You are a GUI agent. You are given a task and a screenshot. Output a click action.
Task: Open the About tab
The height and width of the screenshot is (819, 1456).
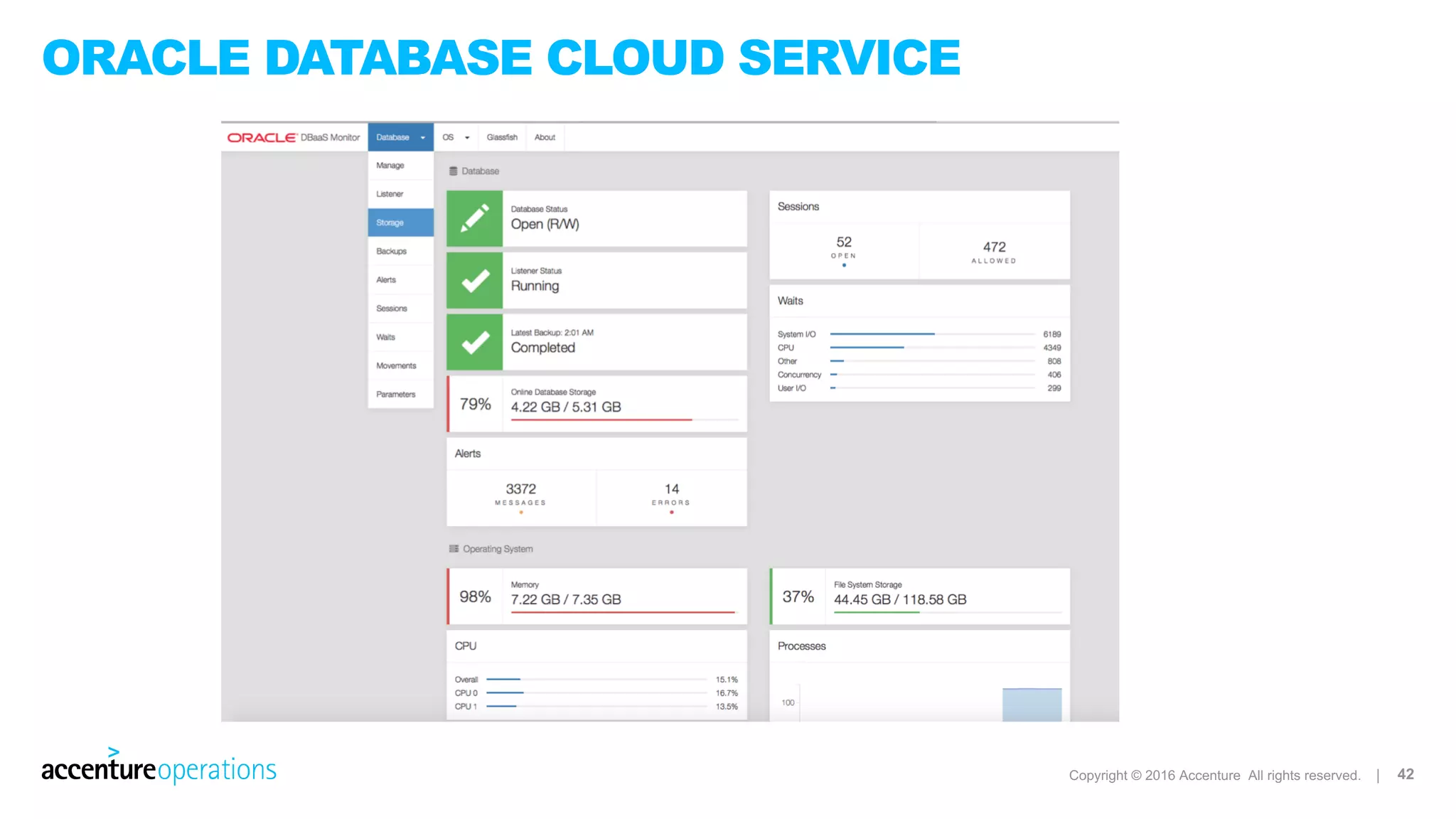(545, 137)
